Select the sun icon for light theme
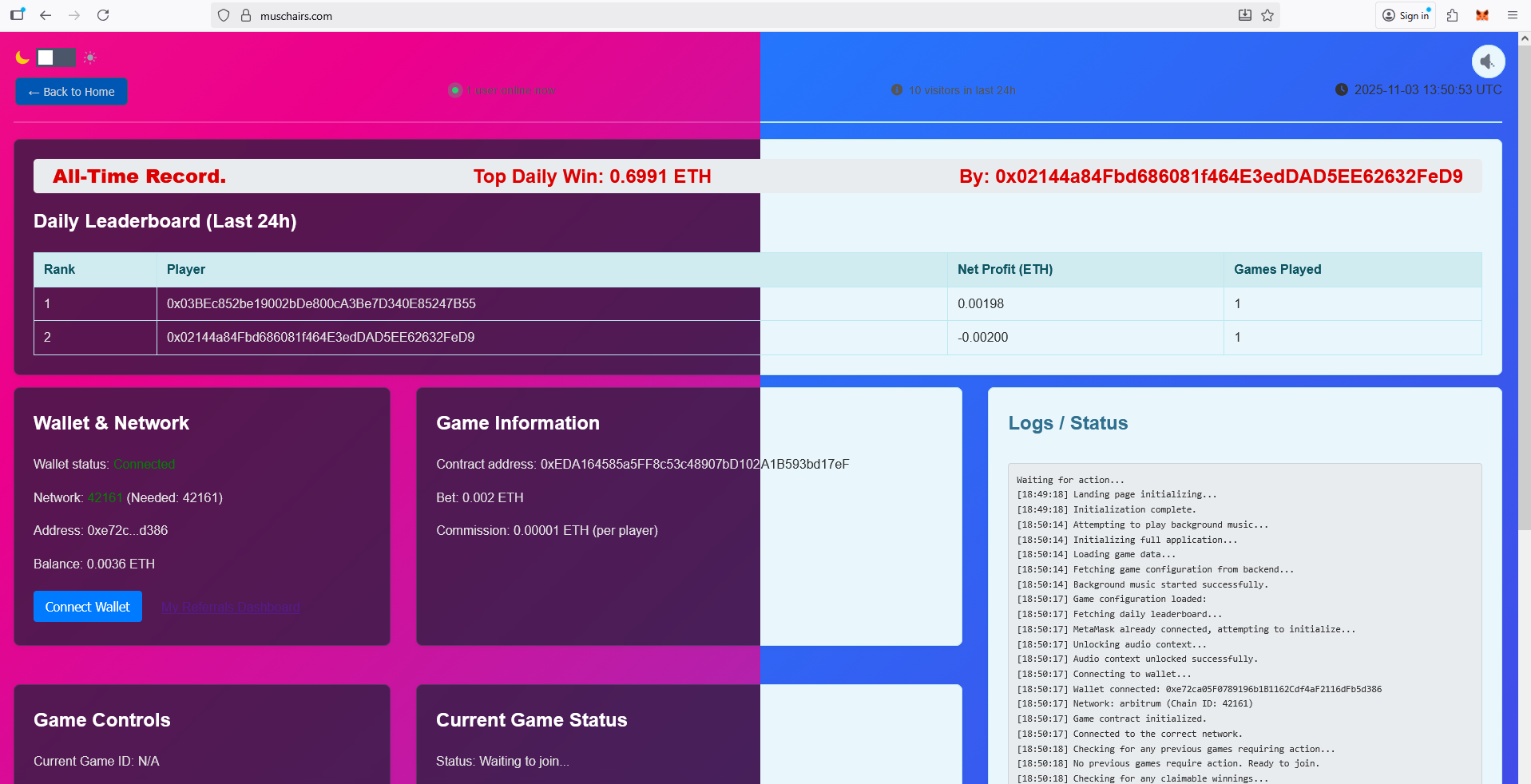This screenshot has width=1531, height=784. [x=89, y=57]
